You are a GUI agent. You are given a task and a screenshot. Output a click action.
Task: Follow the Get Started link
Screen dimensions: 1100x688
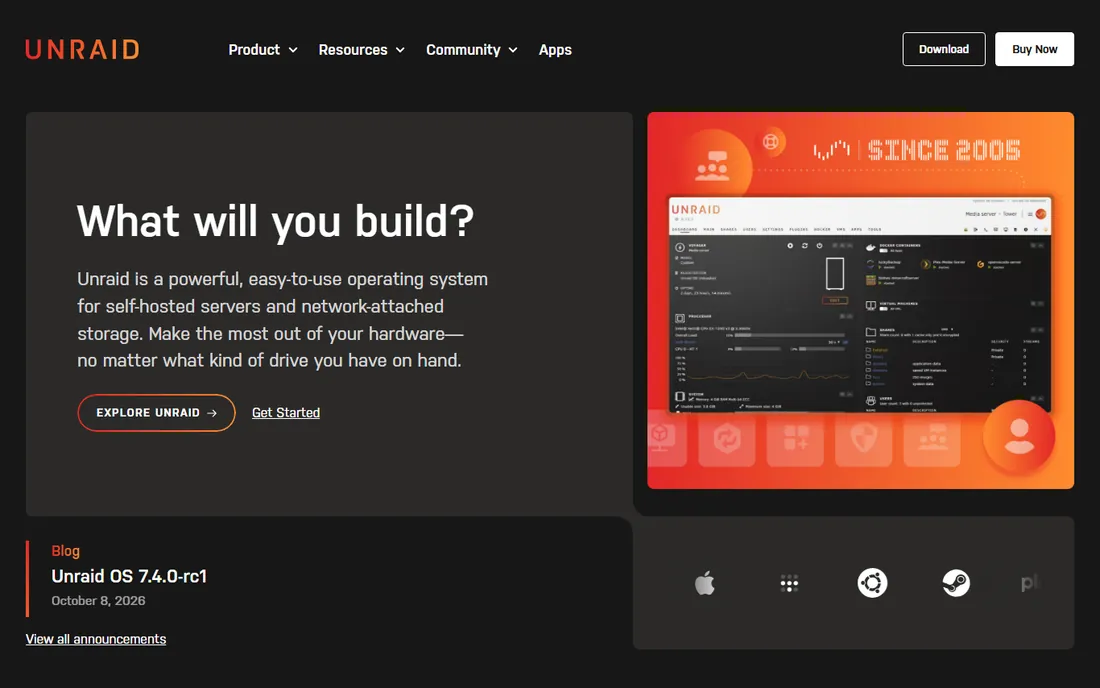pos(286,412)
